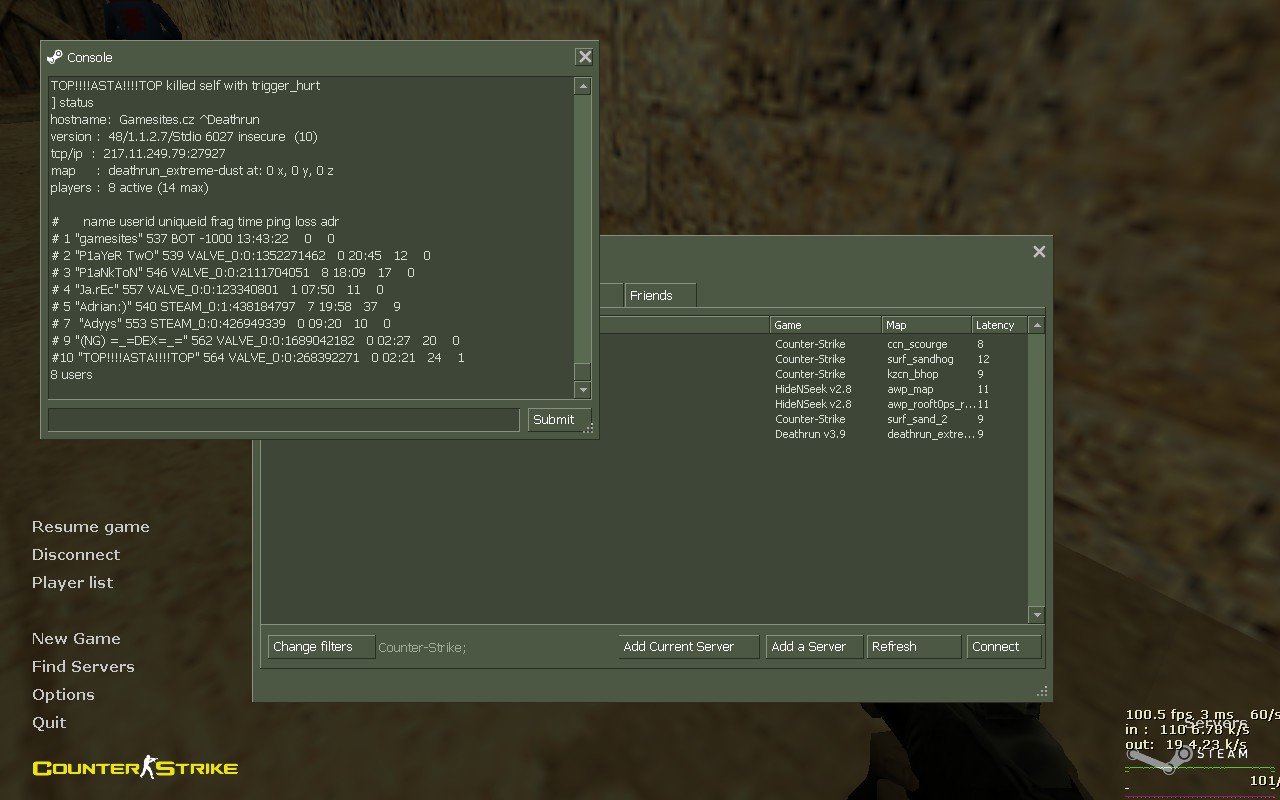Click the server list scroll down arrow

pos(1037,615)
